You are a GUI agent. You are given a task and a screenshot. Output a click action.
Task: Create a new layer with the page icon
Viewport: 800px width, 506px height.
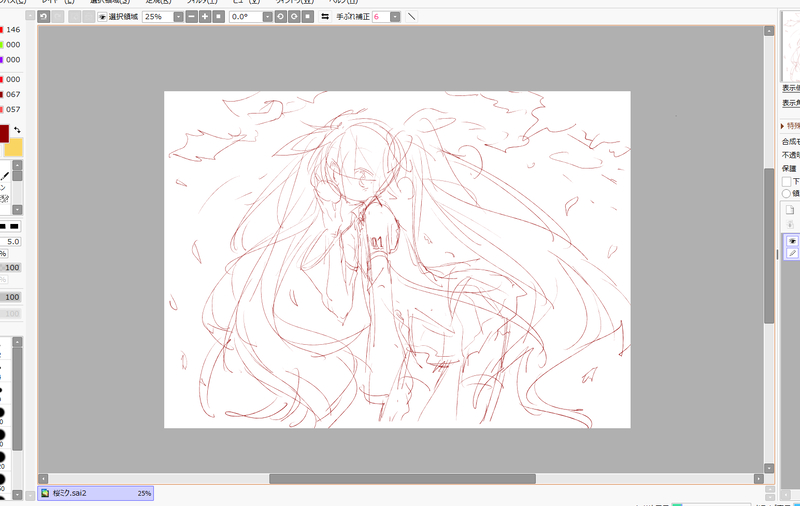790,210
